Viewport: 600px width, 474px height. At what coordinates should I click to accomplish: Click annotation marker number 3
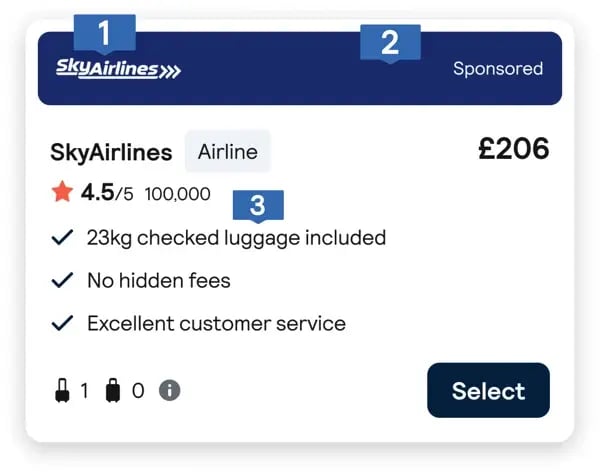point(258,205)
